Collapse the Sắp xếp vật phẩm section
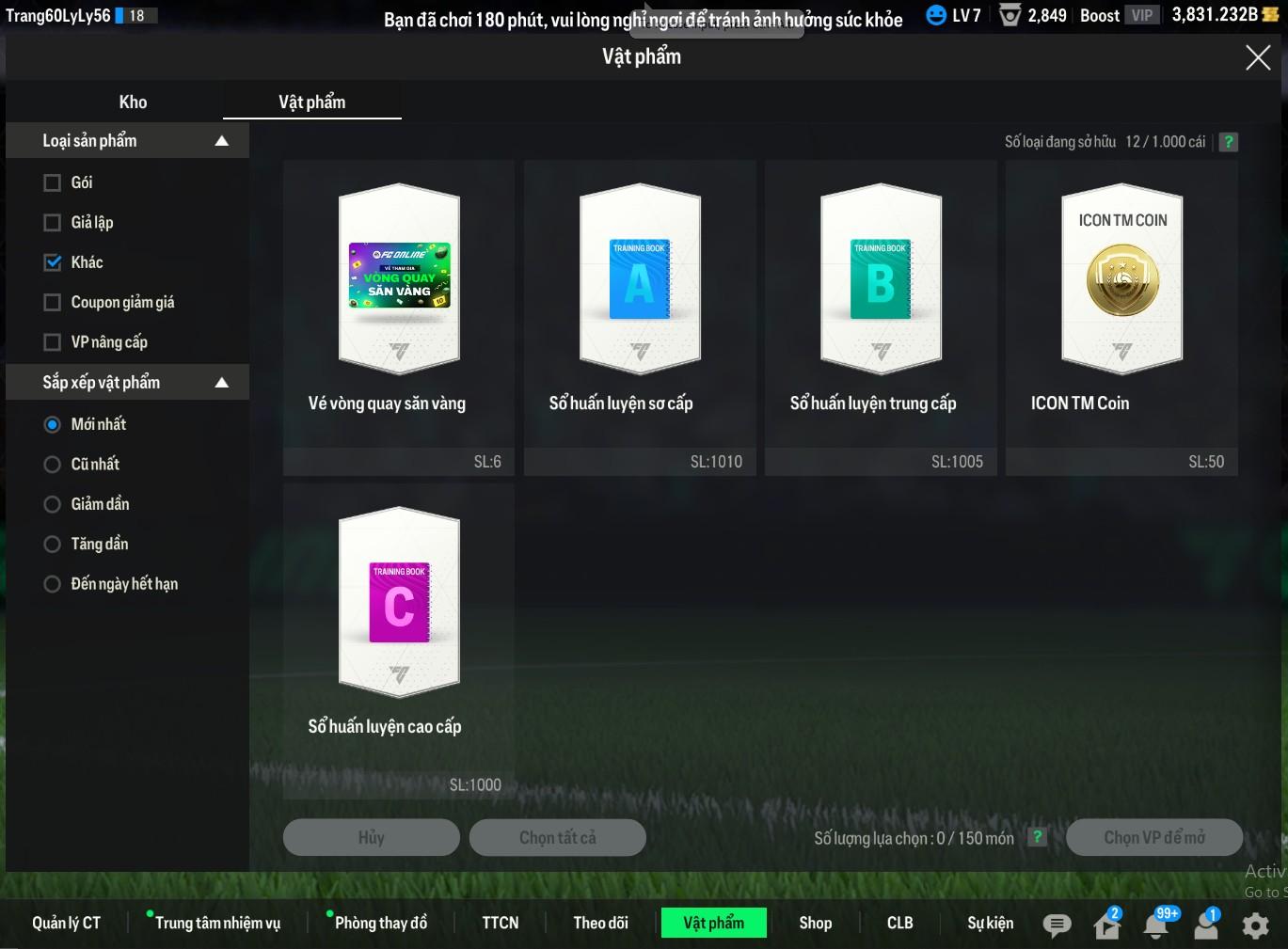 [222, 383]
